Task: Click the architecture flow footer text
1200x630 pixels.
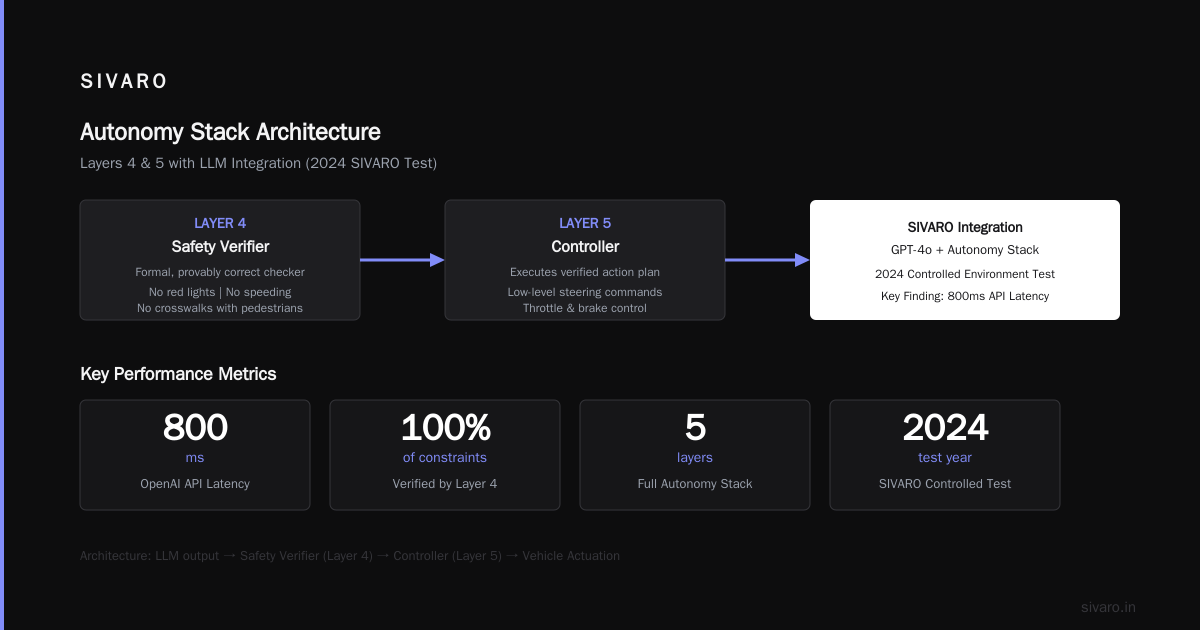Action: (x=350, y=556)
